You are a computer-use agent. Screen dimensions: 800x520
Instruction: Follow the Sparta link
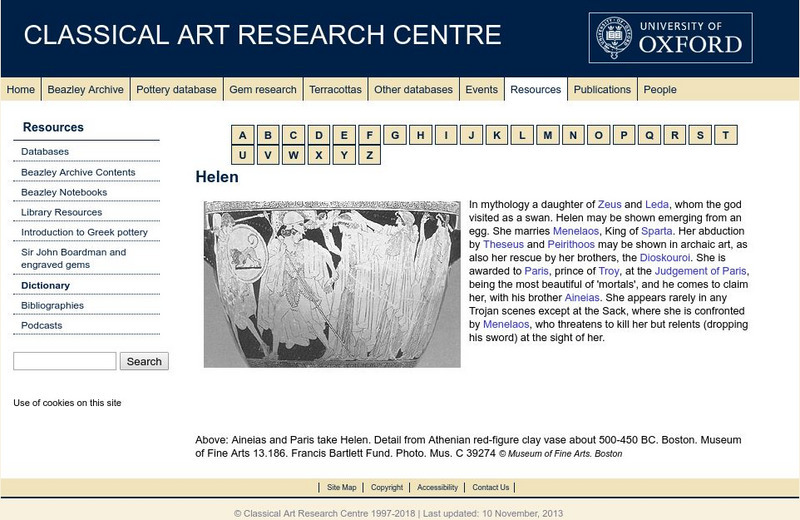coord(657,231)
